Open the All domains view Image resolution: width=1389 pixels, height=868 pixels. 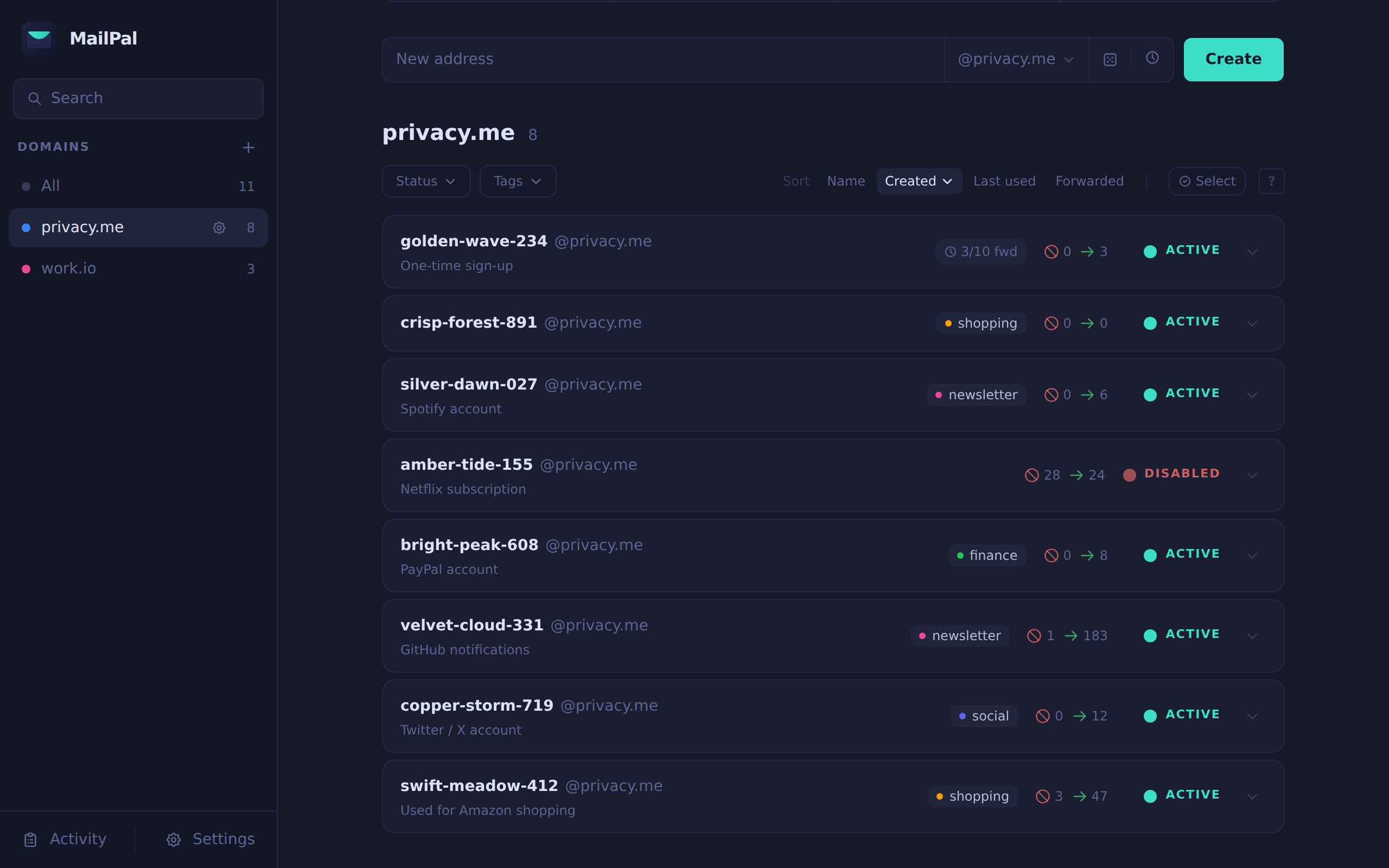click(50, 186)
